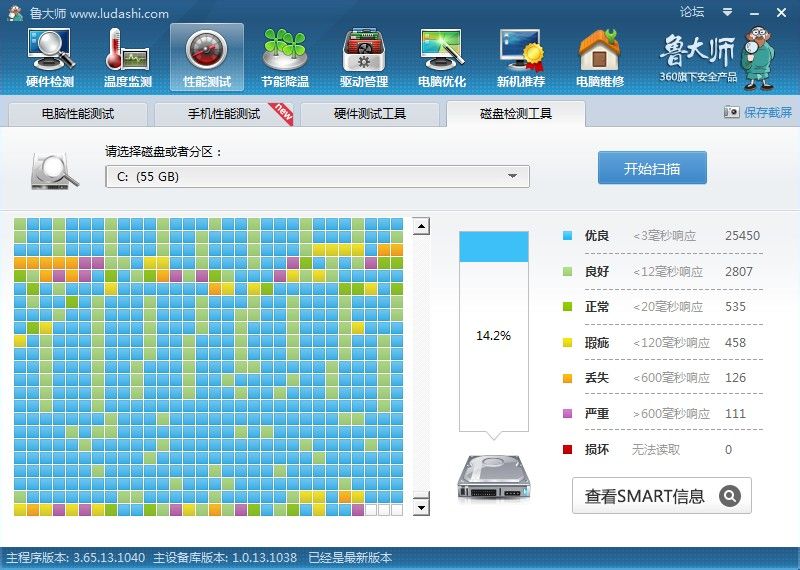
Task: Click the orange 丢失 legend swatch
Action: pos(567,378)
